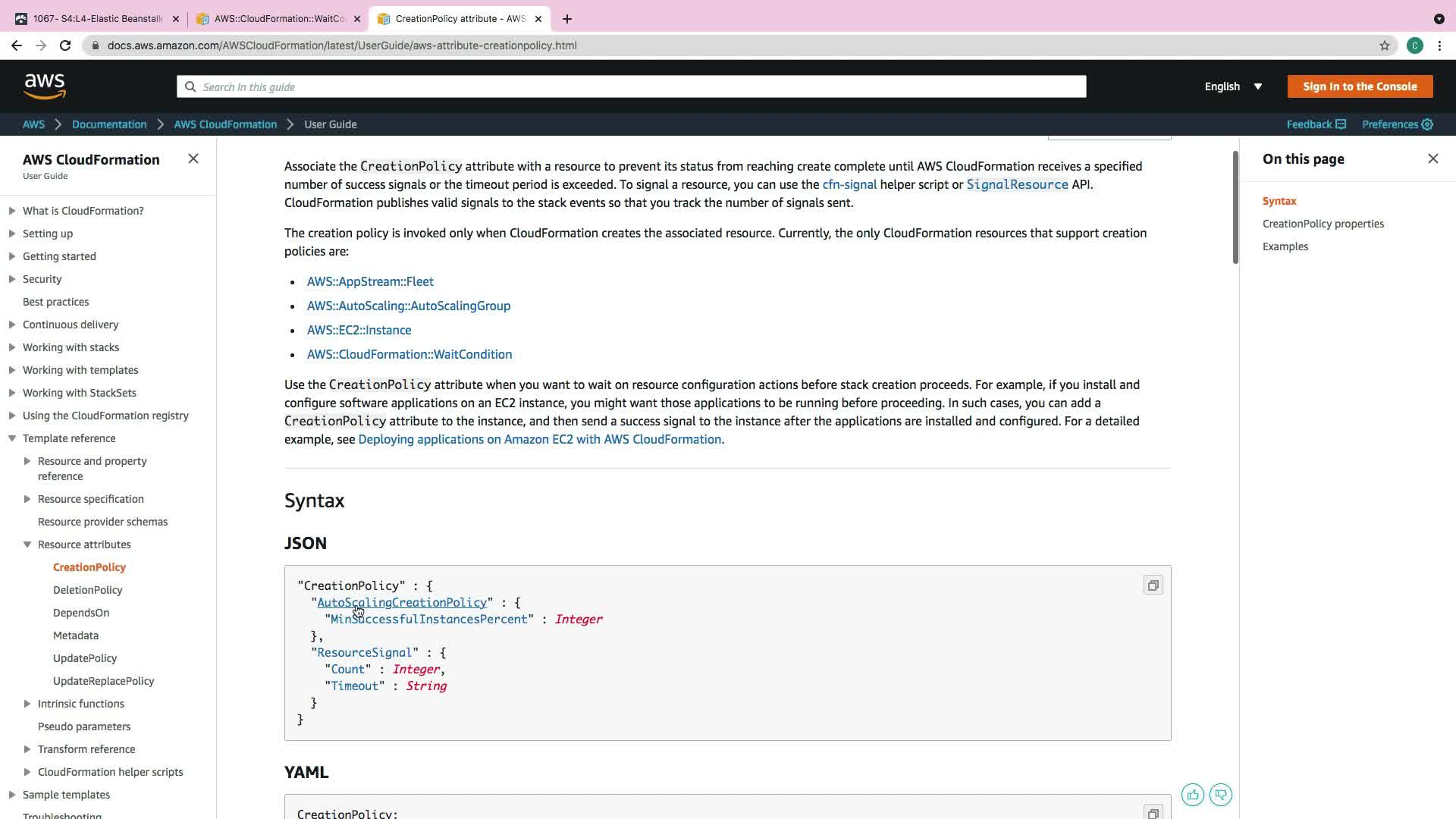The width and height of the screenshot is (1456, 819).
Task: Click Sign In to the Console button
Action: click(x=1360, y=86)
